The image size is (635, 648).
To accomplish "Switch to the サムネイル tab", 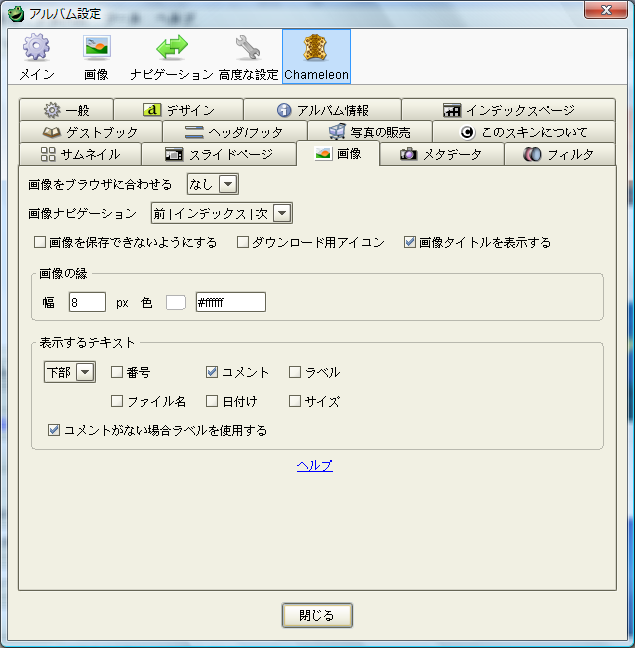I will [80, 154].
